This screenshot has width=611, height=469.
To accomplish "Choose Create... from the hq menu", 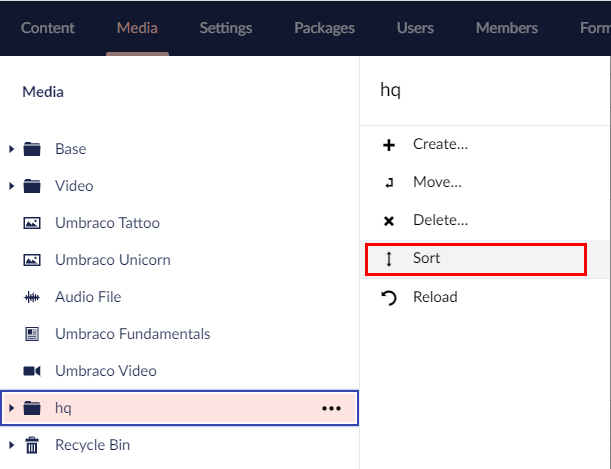I will pyautogui.click(x=440, y=144).
